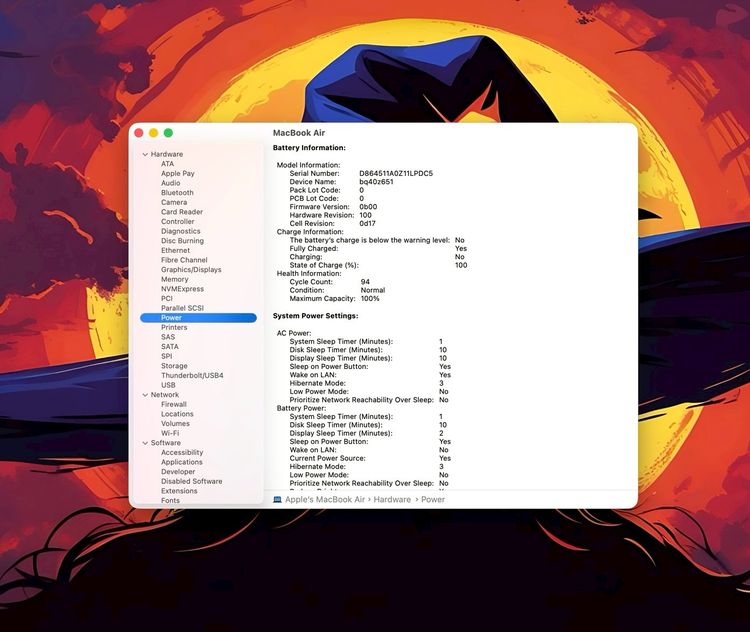Collapse the Network section chevron

(145, 395)
